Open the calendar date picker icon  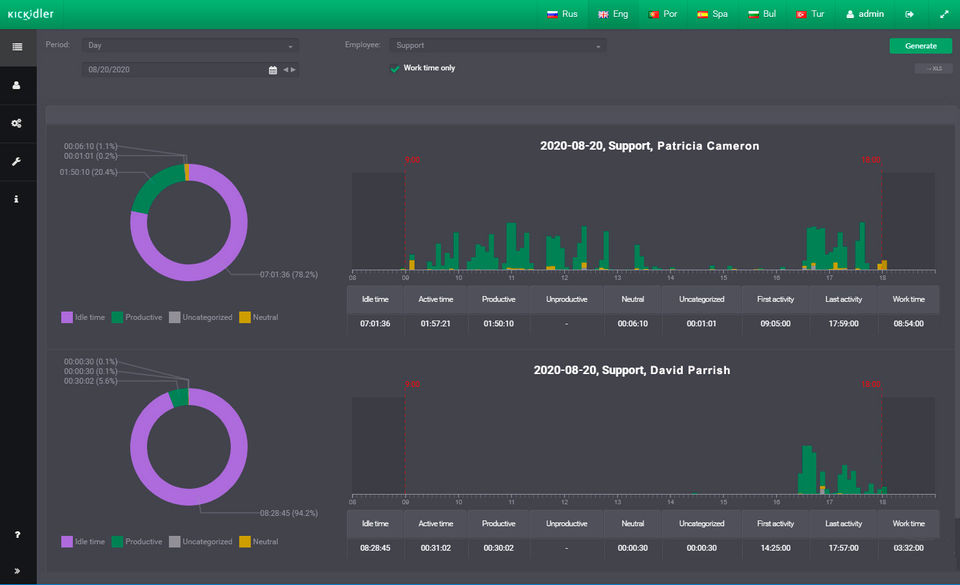click(x=273, y=70)
